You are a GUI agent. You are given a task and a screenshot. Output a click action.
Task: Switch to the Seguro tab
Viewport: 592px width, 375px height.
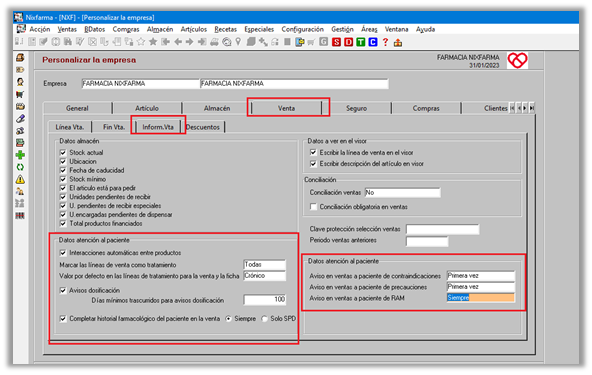click(x=356, y=108)
